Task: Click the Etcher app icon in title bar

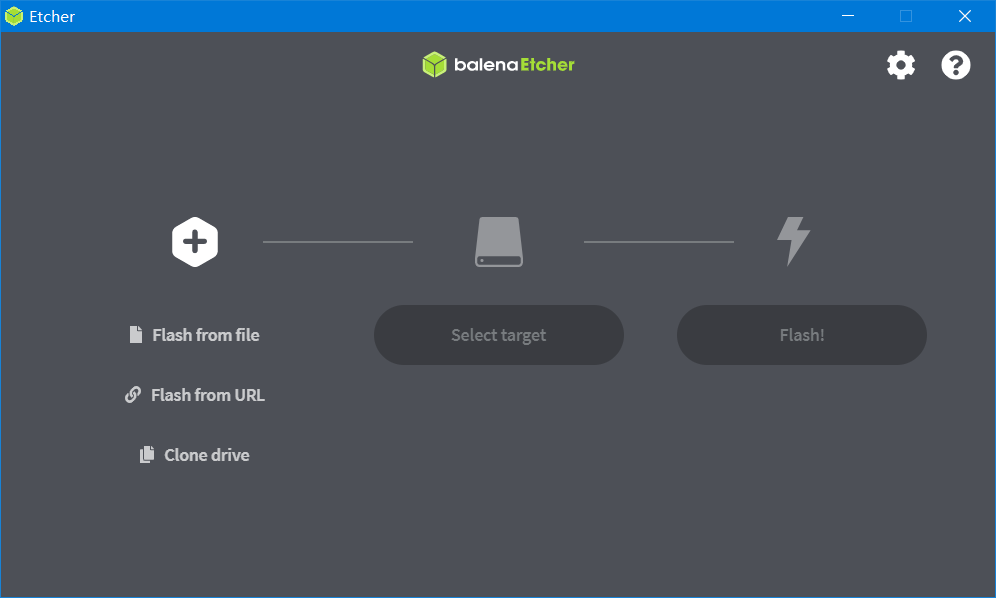Action: coord(14,16)
